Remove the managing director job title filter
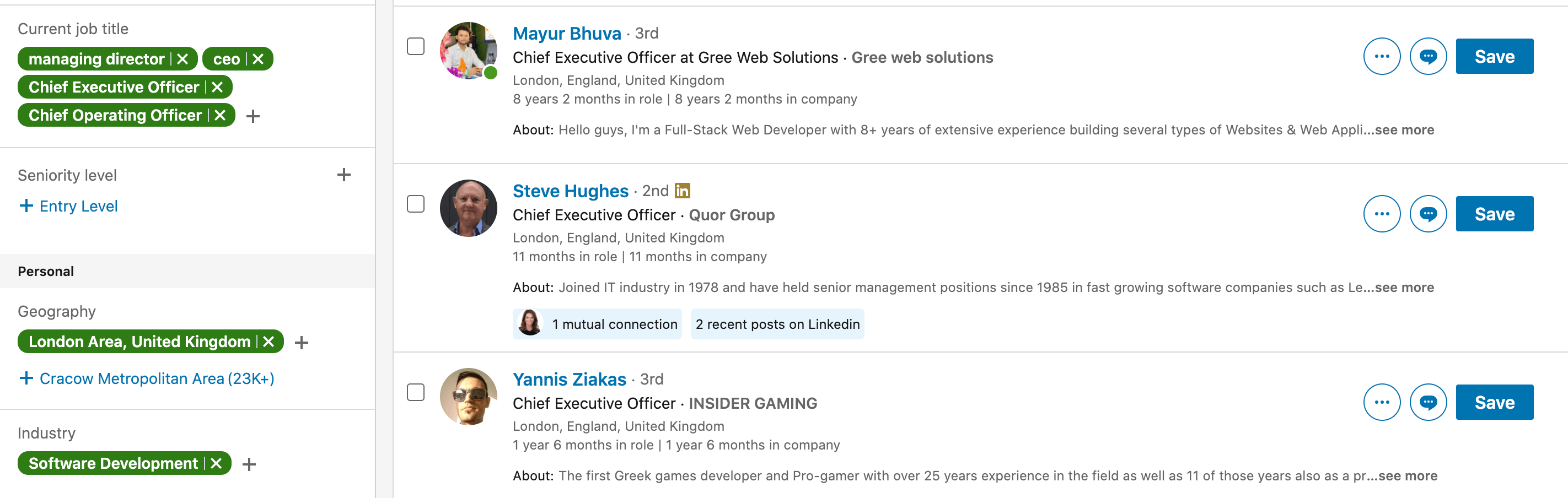Image resolution: width=1568 pixels, height=498 pixels. click(x=182, y=59)
